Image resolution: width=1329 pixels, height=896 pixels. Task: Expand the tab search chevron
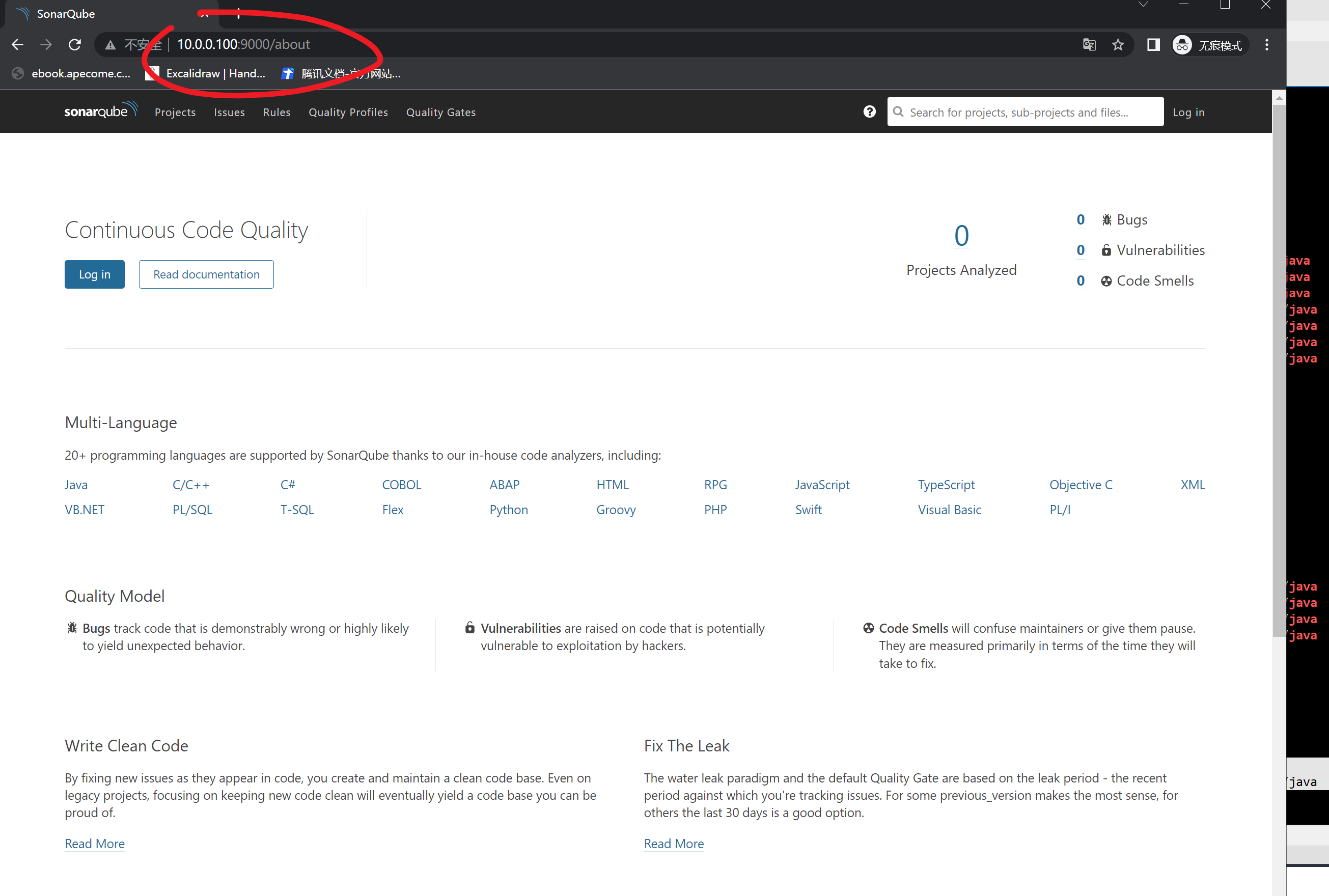[1143, 5]
